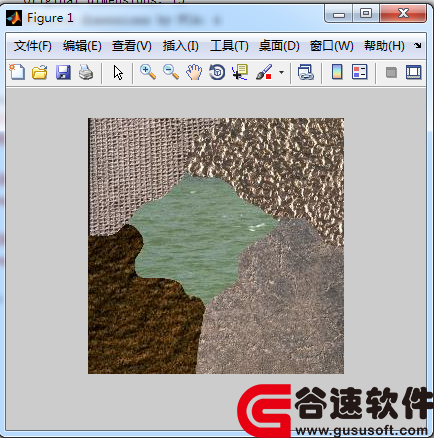Open the 编辑(E) menu
Viewport: 434px width, 438px height.
[x=82, y=46]
